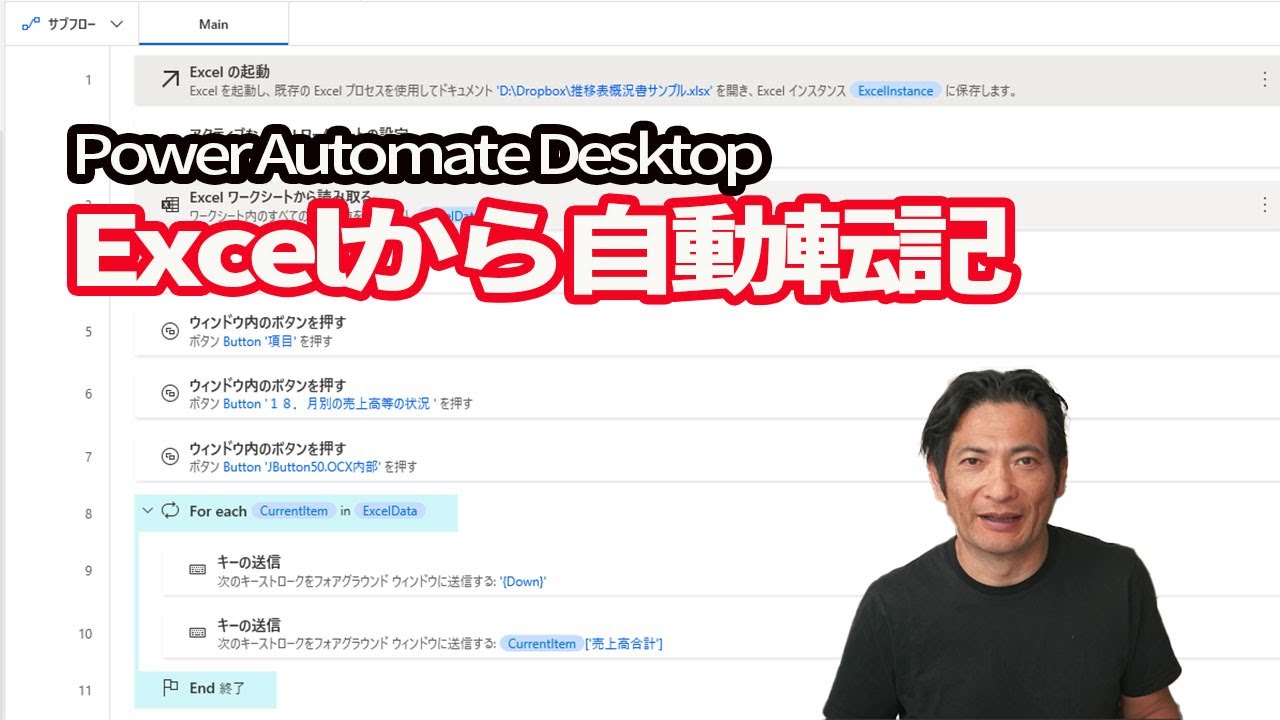Click line number 11

86,690
